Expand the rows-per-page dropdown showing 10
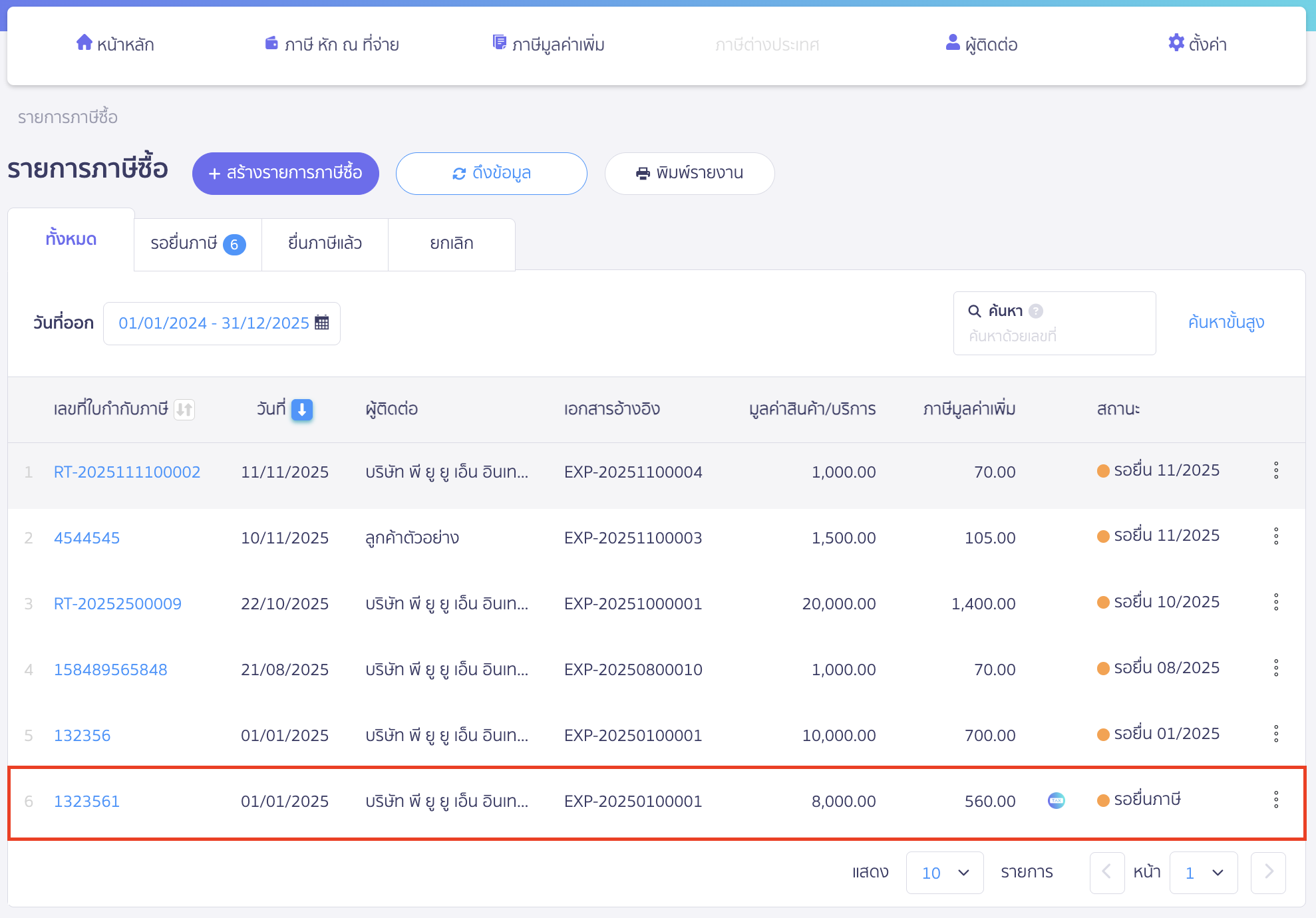Screen dimensions: 1316x918 (944, 872)
